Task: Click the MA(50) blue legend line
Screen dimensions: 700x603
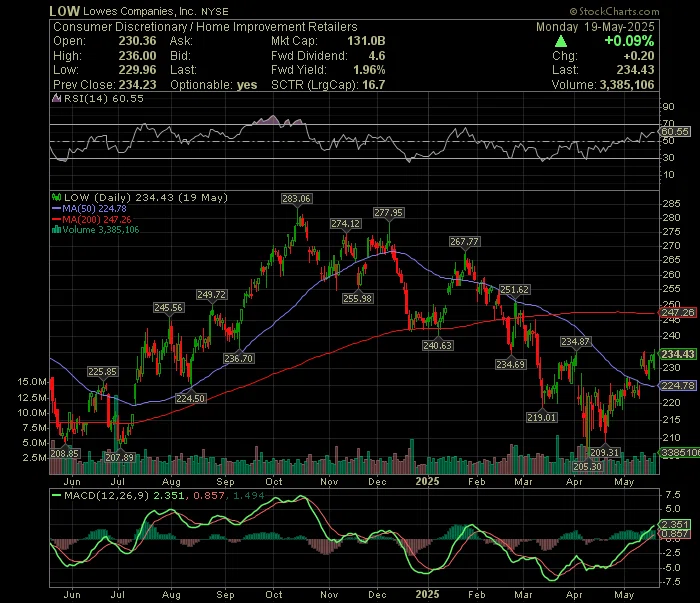Action: (x=56, y=208)
